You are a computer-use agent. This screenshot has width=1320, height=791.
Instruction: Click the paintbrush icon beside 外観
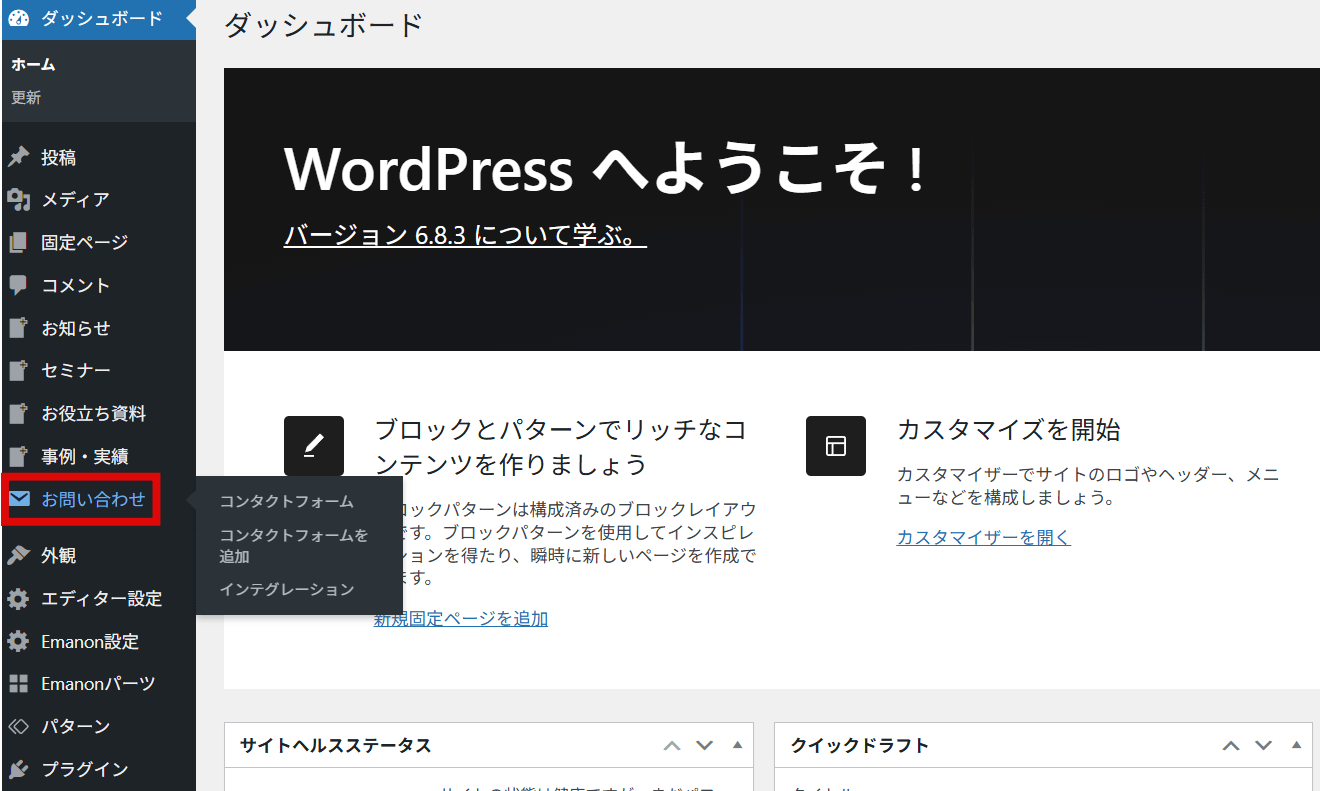[18, 556]
